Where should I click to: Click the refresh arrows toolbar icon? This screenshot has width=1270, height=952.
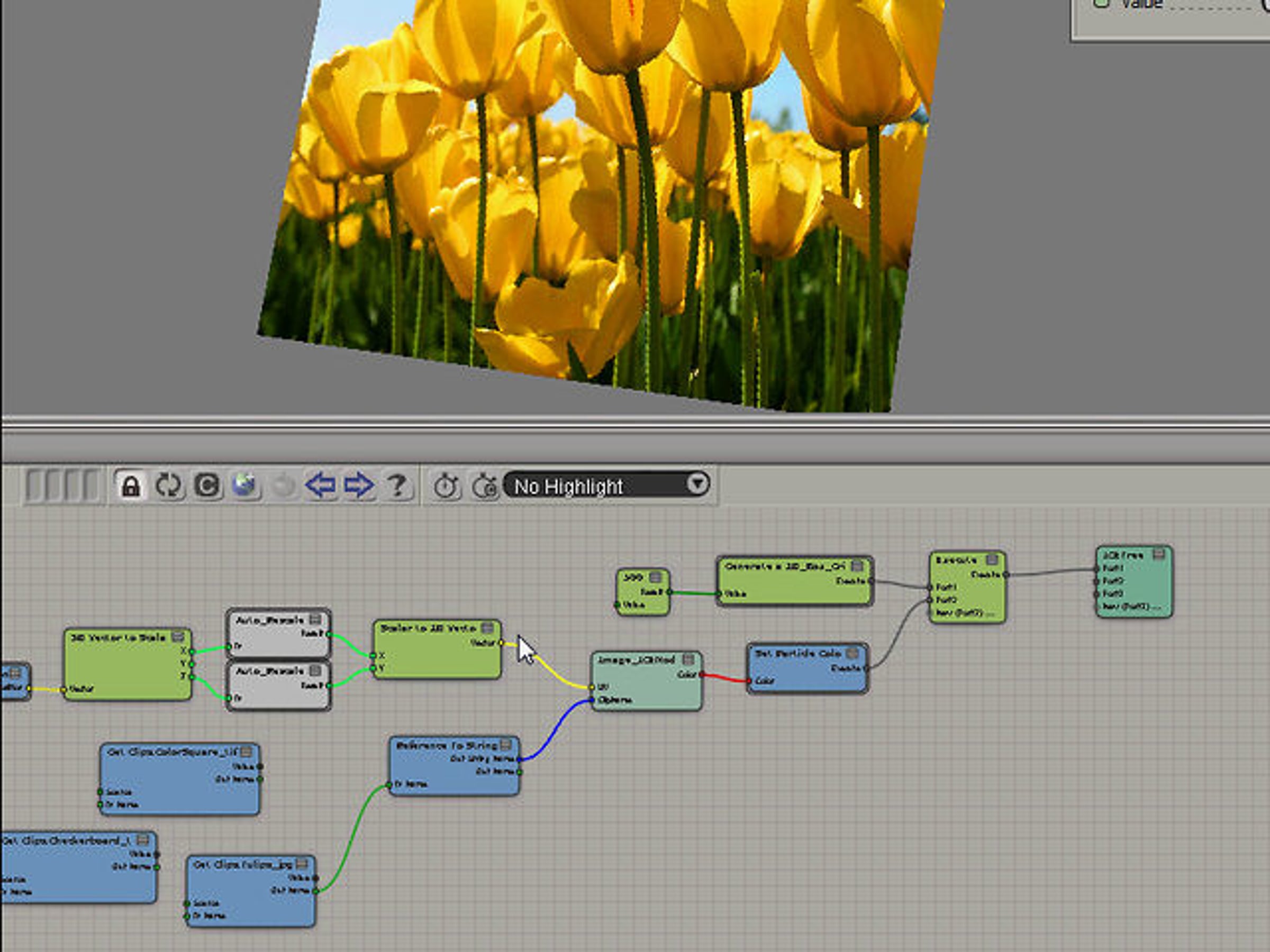pos(168,486)
